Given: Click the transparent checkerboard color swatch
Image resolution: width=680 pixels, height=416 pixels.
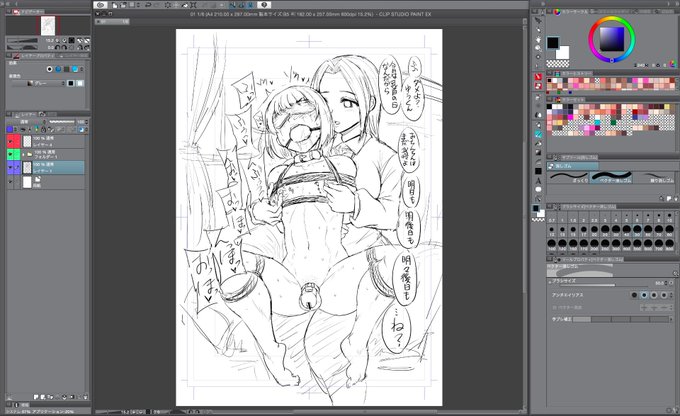Looking at the screenshot, I should 557,64.
